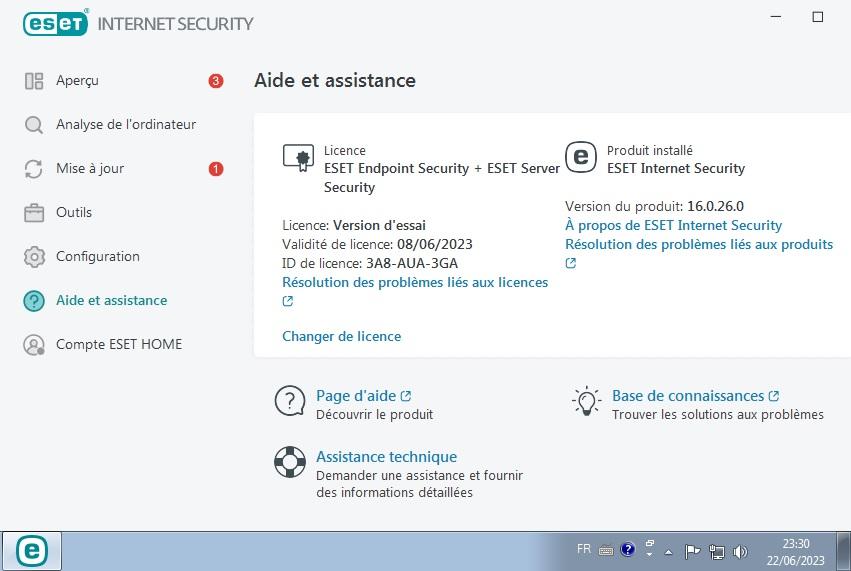Click external link icon below licence troubleshooting
The height and width of the screenshot is (571, 851).
click(288, 301)
